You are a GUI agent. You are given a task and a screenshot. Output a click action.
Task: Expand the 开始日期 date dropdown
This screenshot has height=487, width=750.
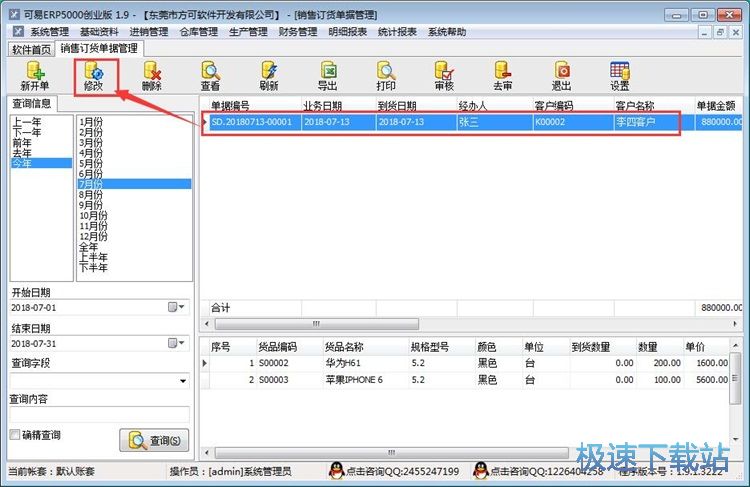180,307
